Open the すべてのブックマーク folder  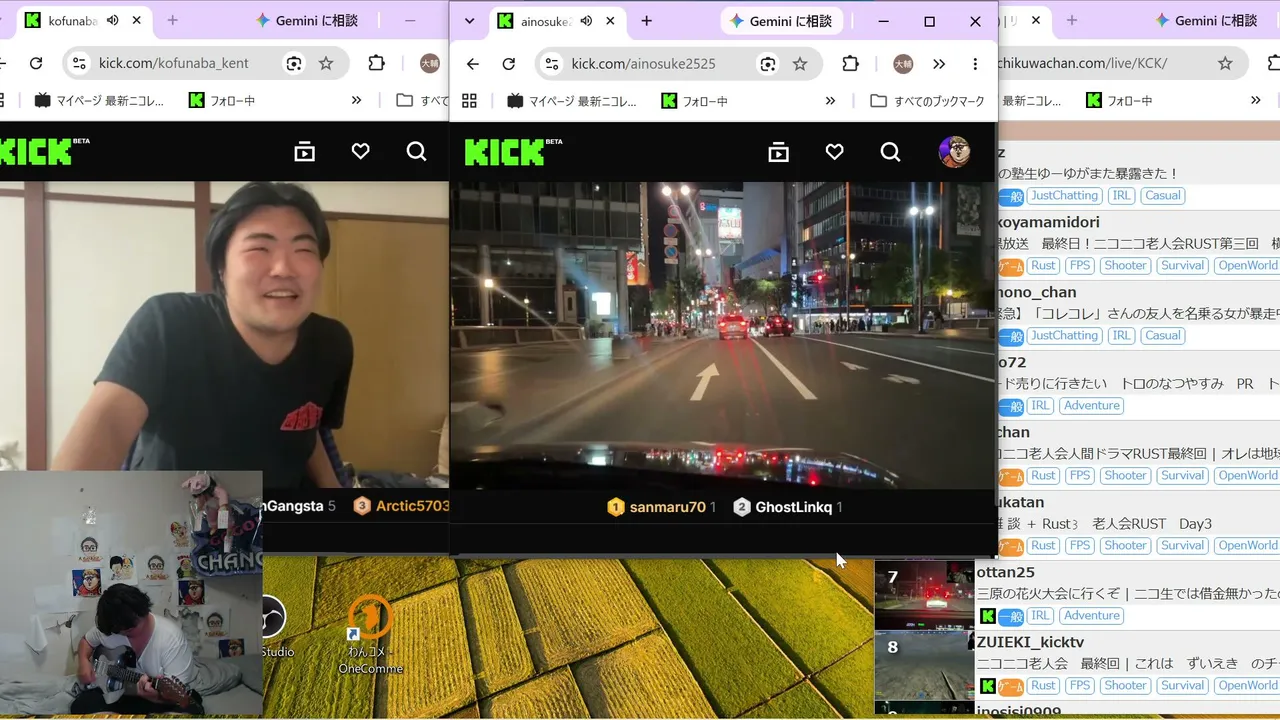point(928,101)
